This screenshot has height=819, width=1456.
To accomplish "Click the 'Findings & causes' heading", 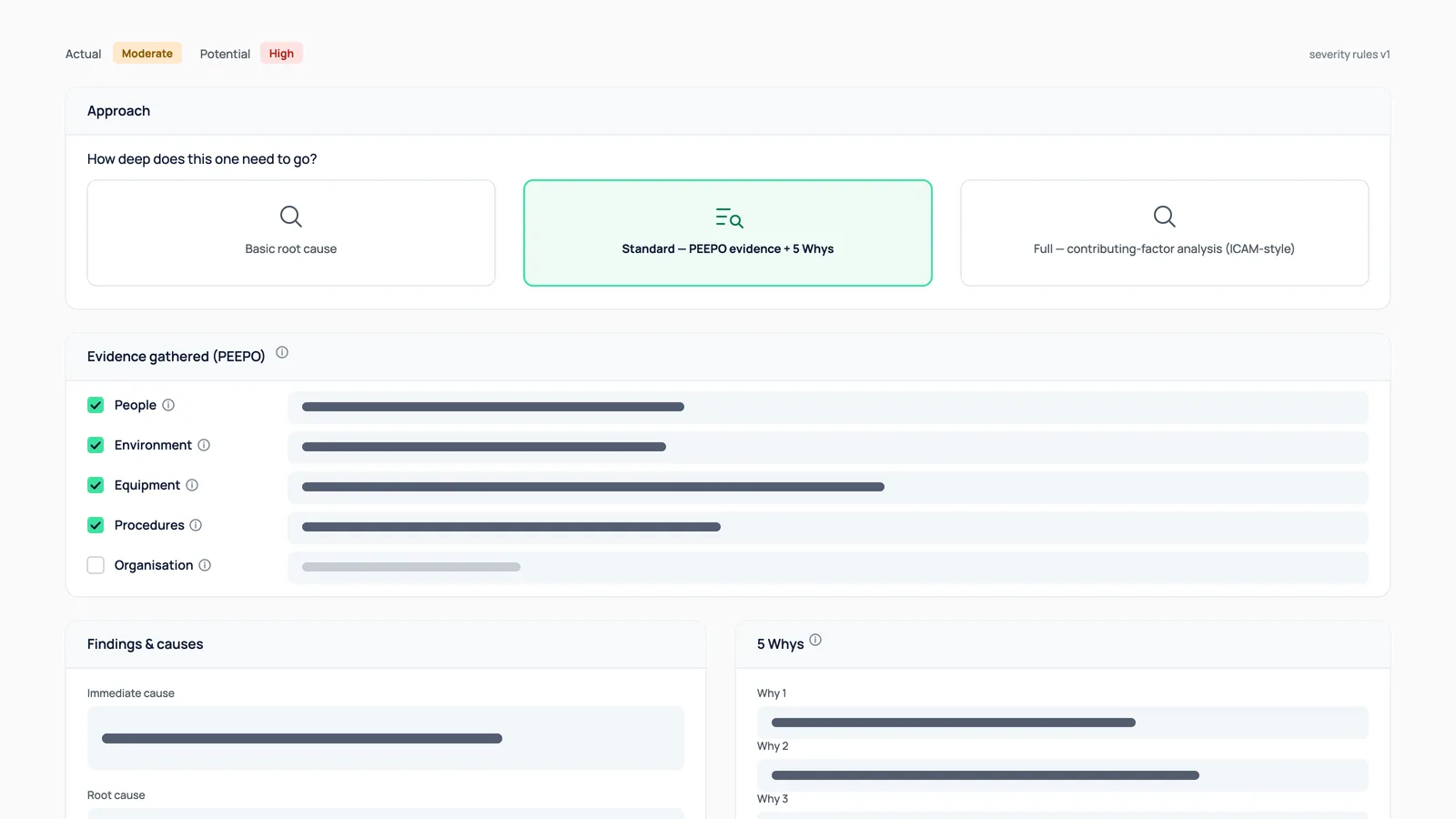I will point(145,644).
